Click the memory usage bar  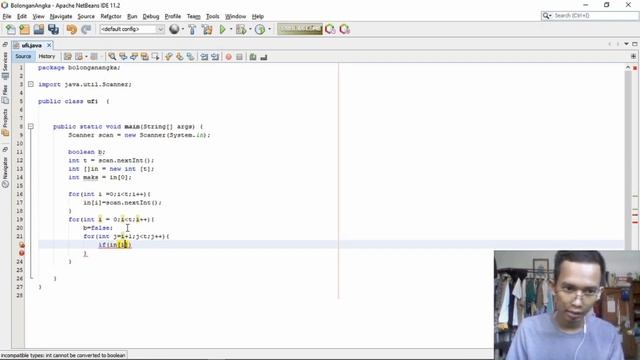[300, 29]
